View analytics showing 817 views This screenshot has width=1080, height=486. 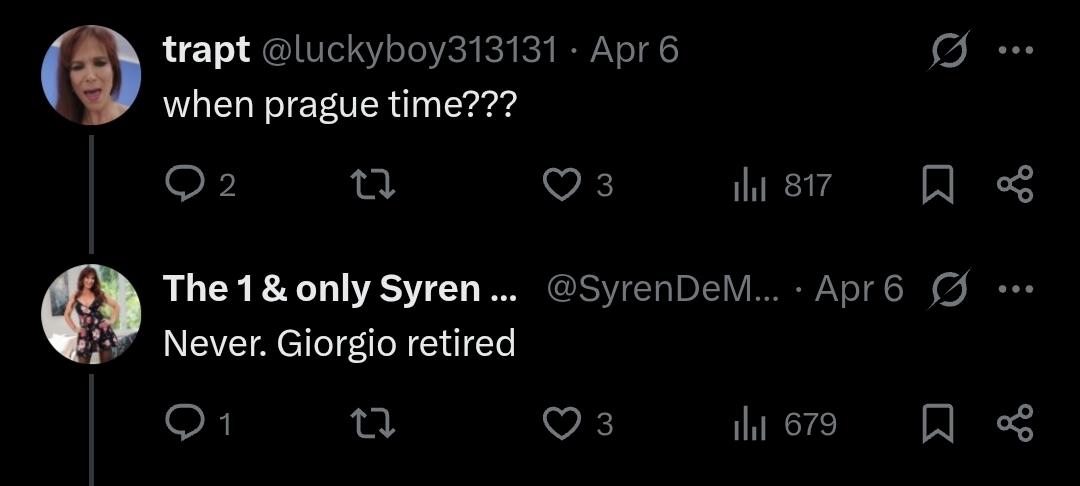(783, 185)
